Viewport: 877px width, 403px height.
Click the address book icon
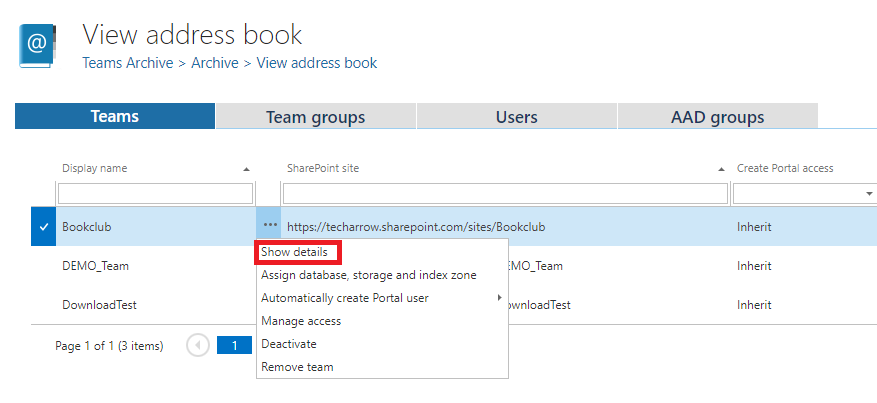(x=37, y=46)
